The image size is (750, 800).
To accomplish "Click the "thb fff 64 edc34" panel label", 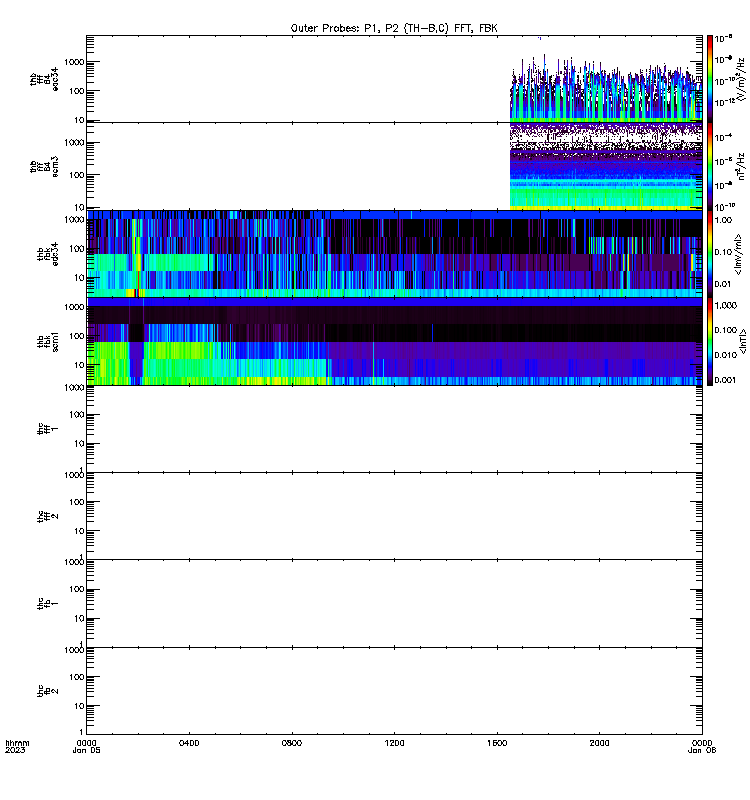I will tap(44, 79).
